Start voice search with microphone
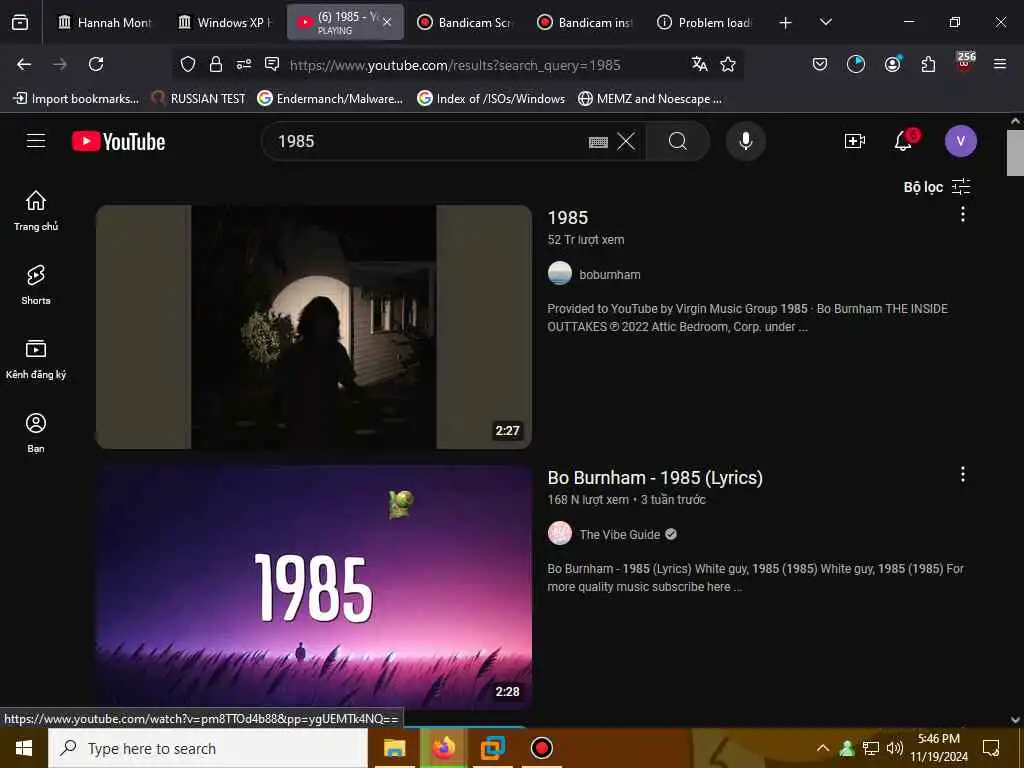The image size is (1024, 768). tap(746, 141)
